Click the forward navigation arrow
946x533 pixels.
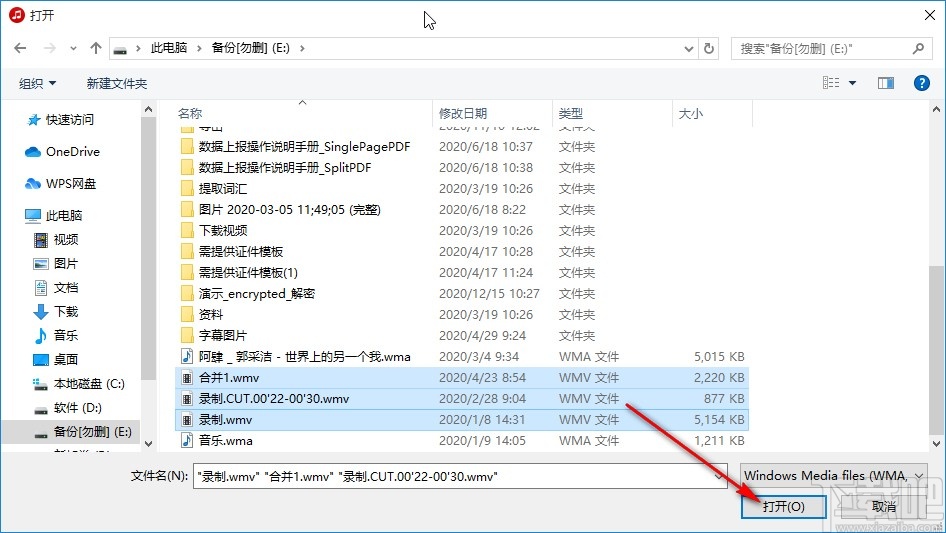pyautogui.click(x=49, y=48)
